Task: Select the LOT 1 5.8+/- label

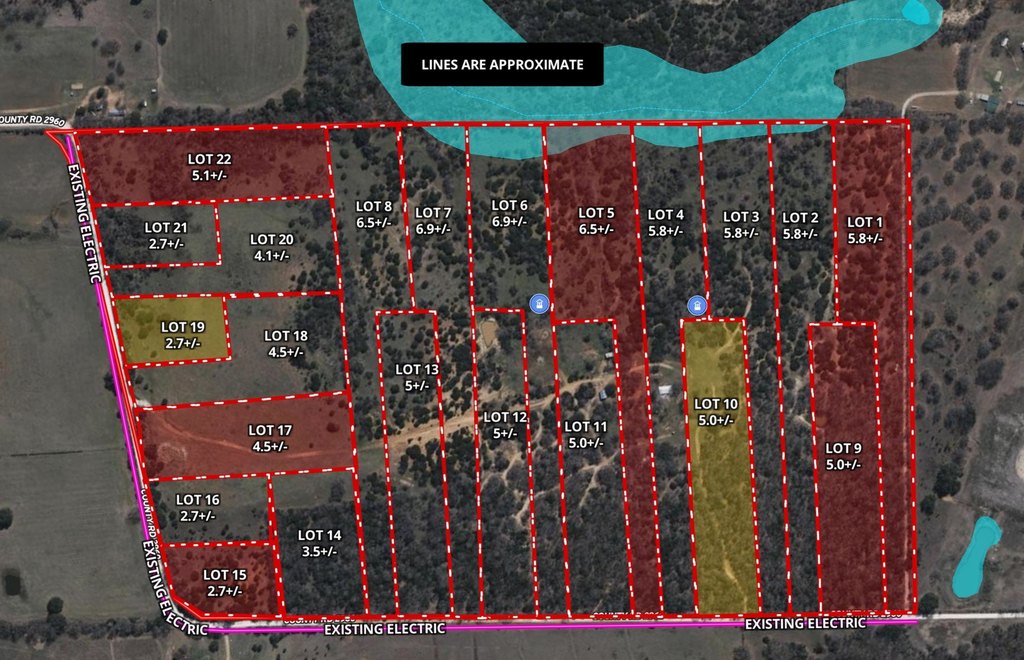Action: [x=865, y=230]
